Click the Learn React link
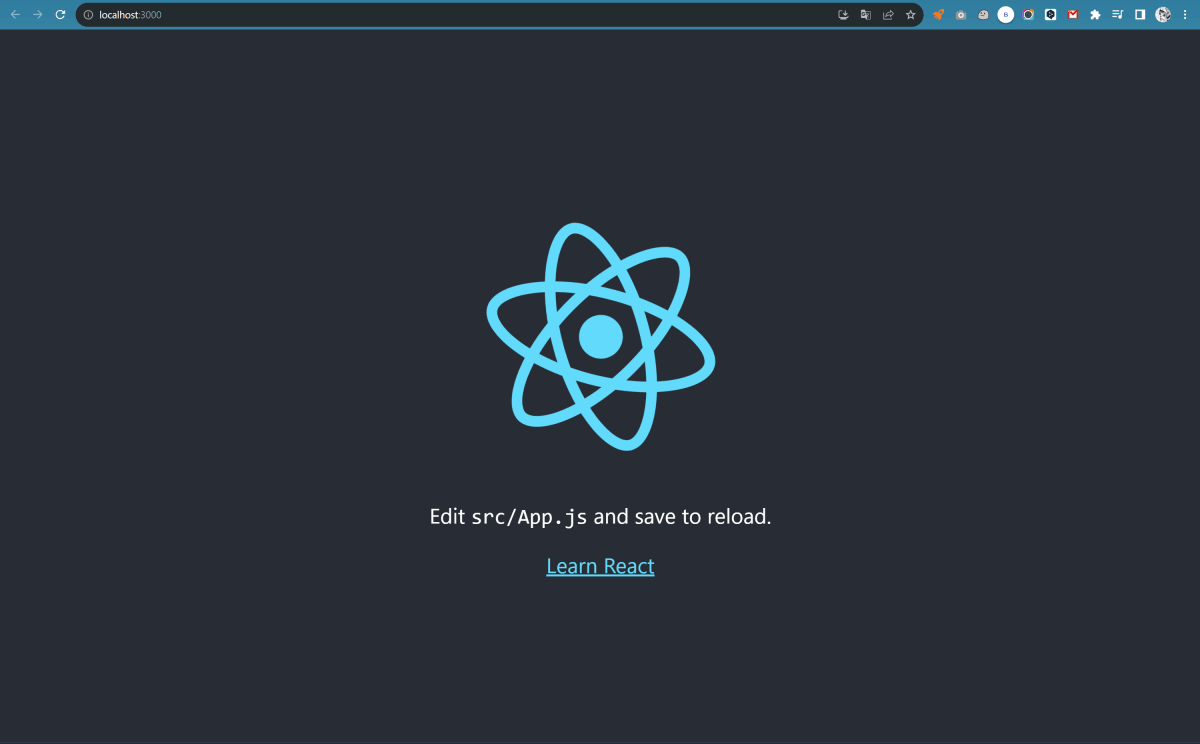This screenshot has width=1200, height=744. pyautogui.click(x=600, y=566)
